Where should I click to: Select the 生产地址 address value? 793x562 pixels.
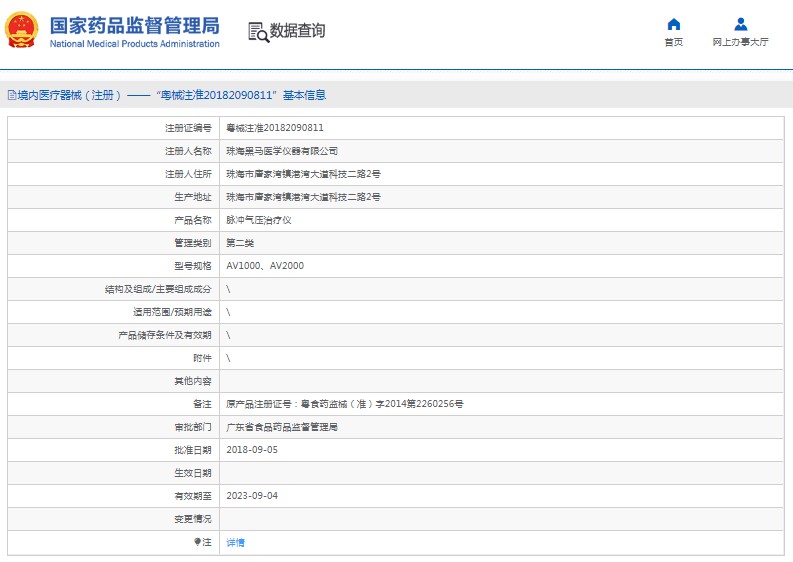click(303, 197)
